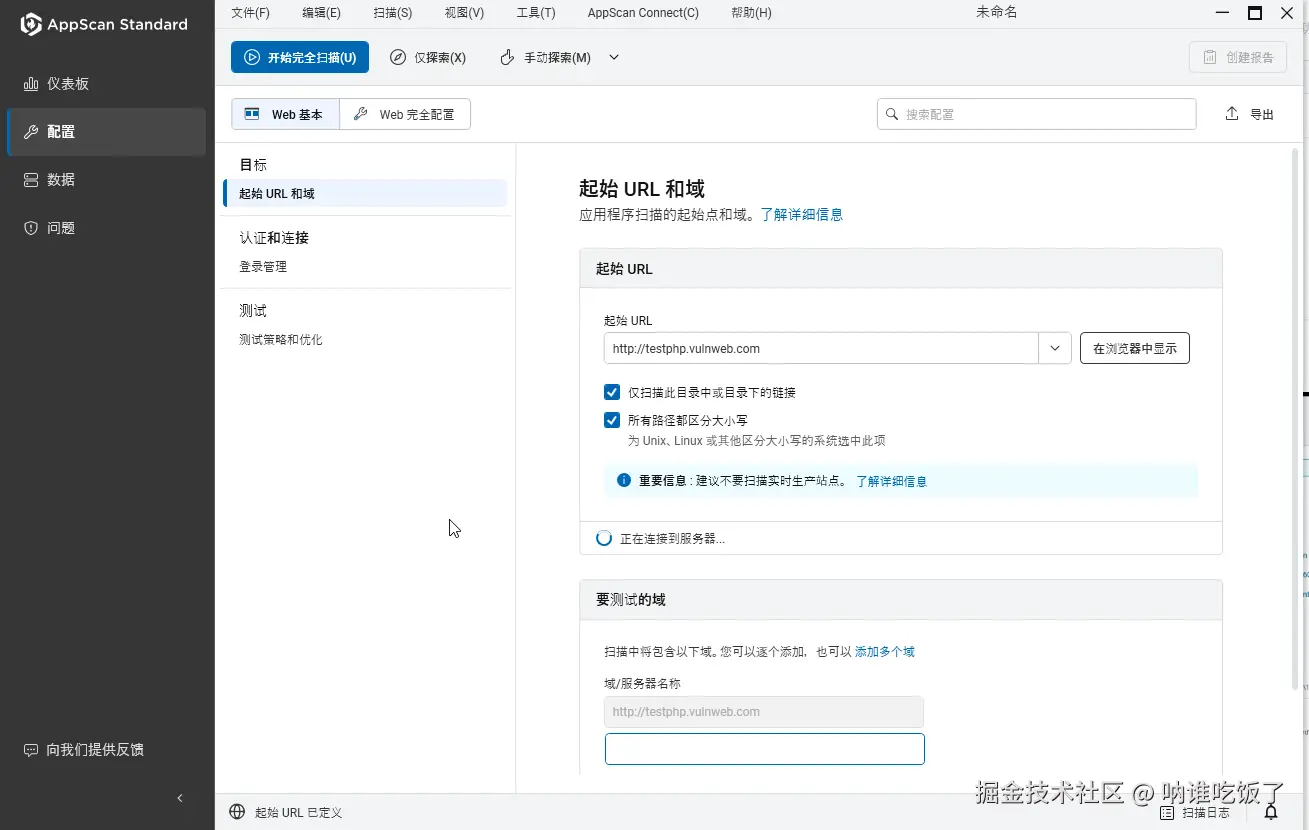Open the 帮助(H) menu

click(x=751, y=13)
